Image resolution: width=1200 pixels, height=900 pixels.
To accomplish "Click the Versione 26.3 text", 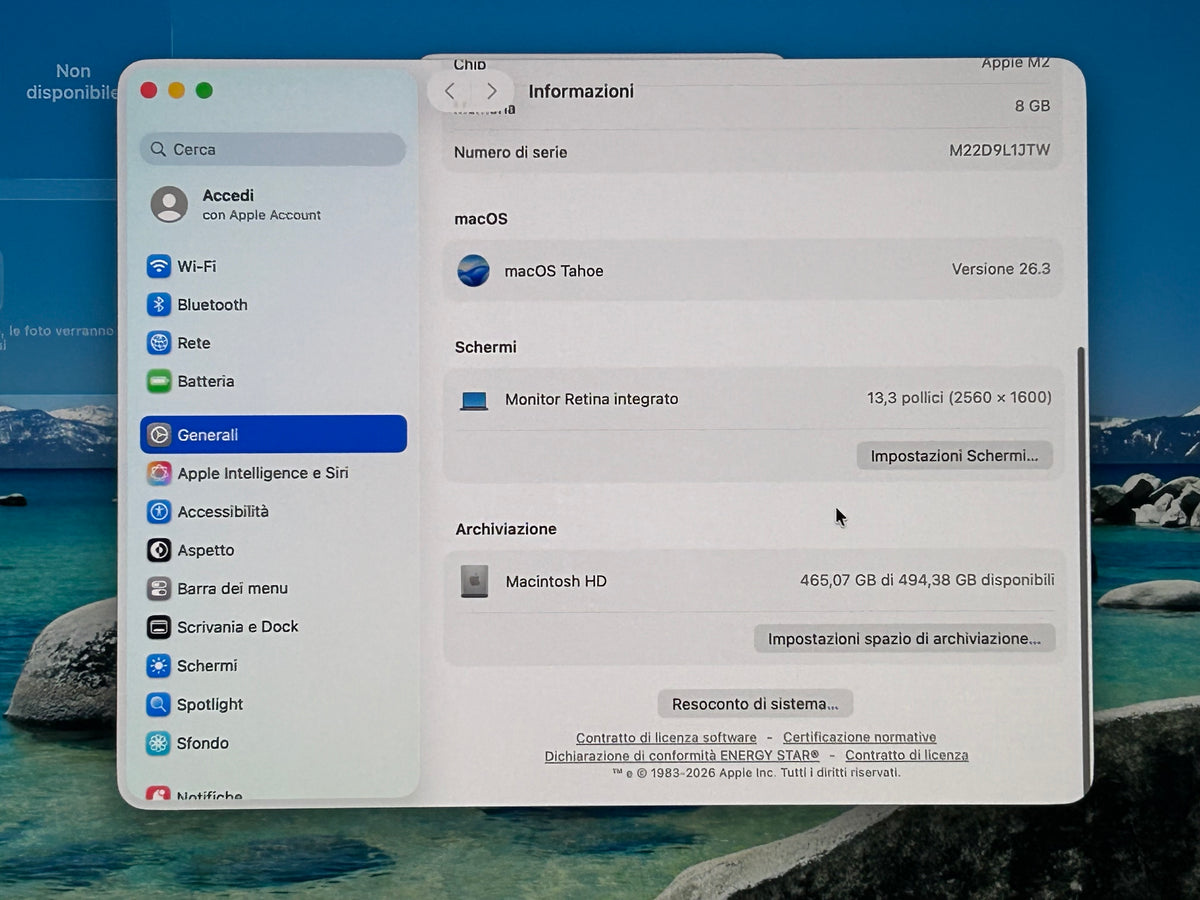I will (1001, 269).
